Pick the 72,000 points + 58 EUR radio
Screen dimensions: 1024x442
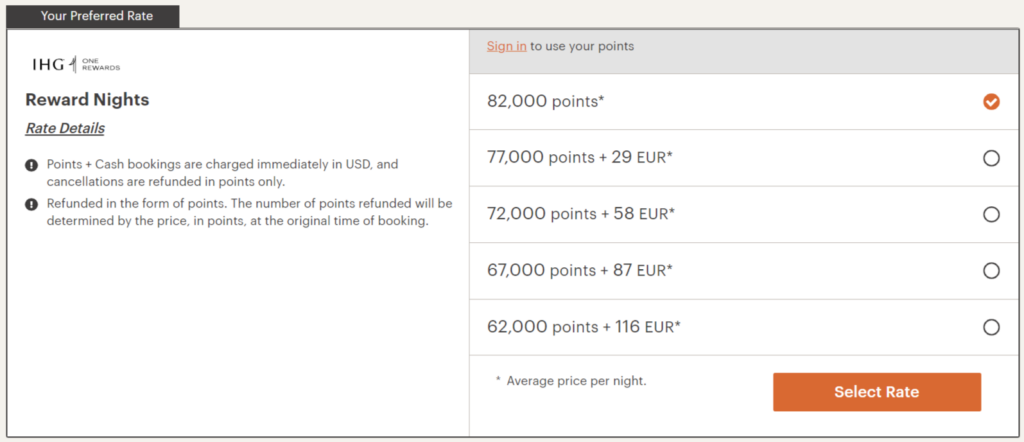(x=991, y=214)
